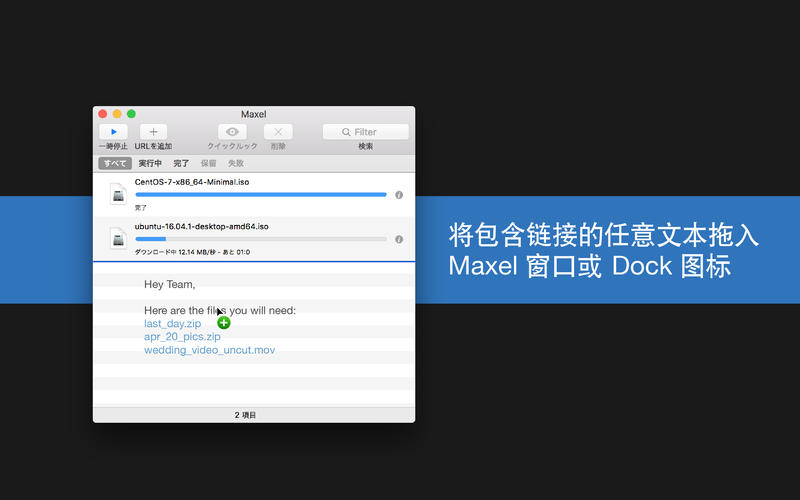Open the 保留 tab
Viewport: 800px width, 500px height.
coord(208,163)
